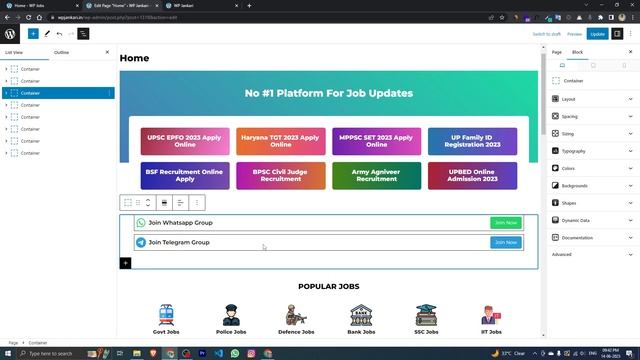Select the tablet device view icon

pos(593,65)
